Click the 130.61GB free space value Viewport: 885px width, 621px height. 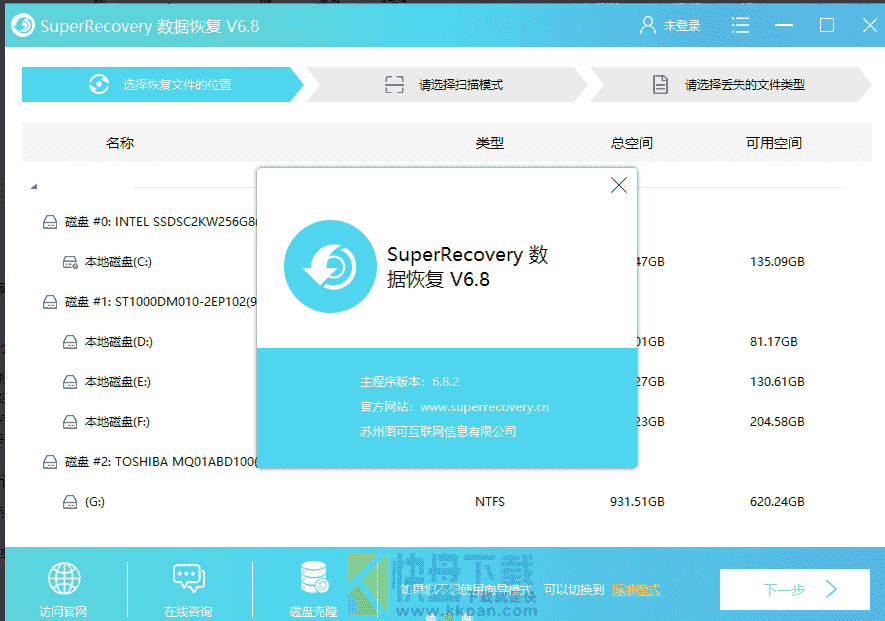[x=777, y=382]
